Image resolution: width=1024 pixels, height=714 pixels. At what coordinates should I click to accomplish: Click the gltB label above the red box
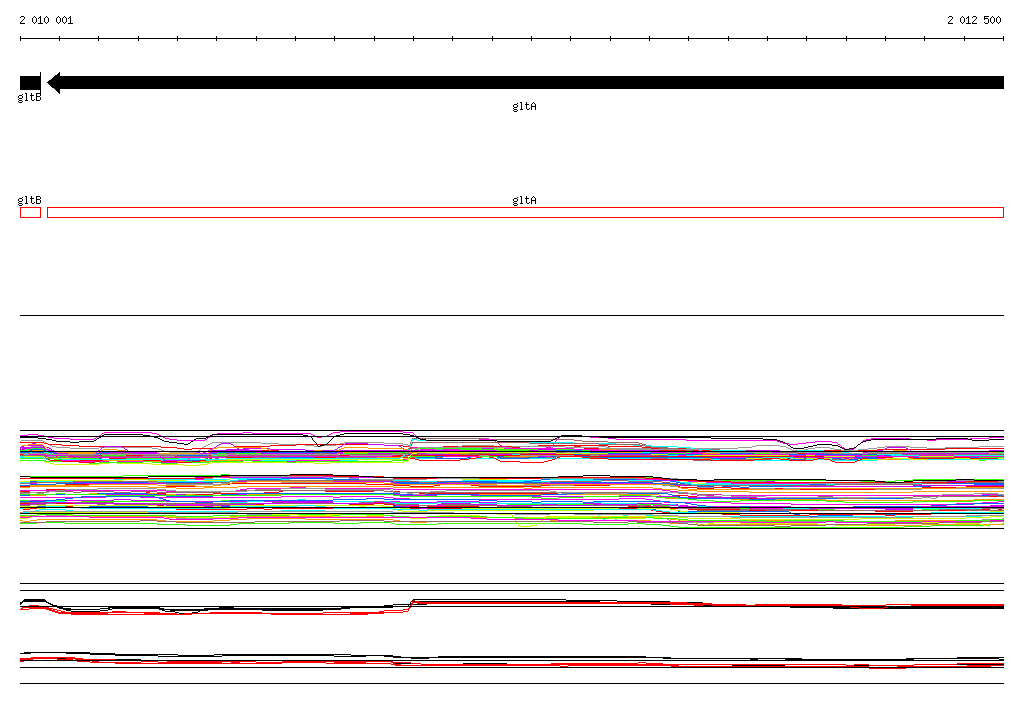(x=29, y=200)
